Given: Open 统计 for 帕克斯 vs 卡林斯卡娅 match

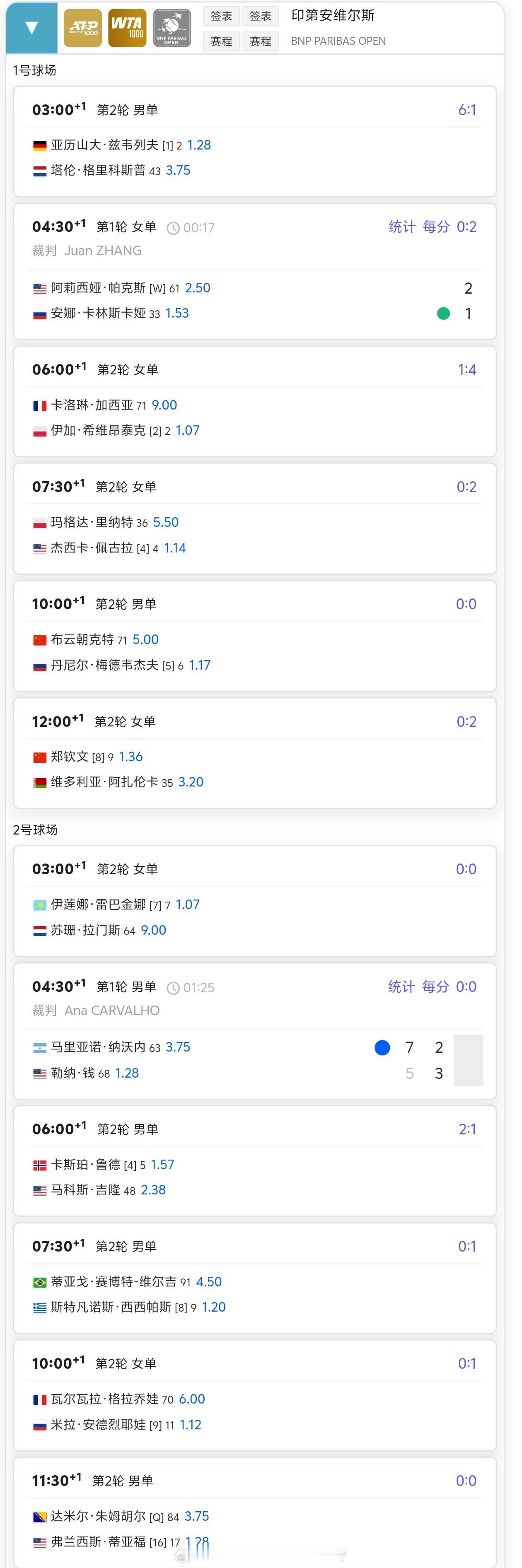Looking at the screenshot, I should click(402, 227).
